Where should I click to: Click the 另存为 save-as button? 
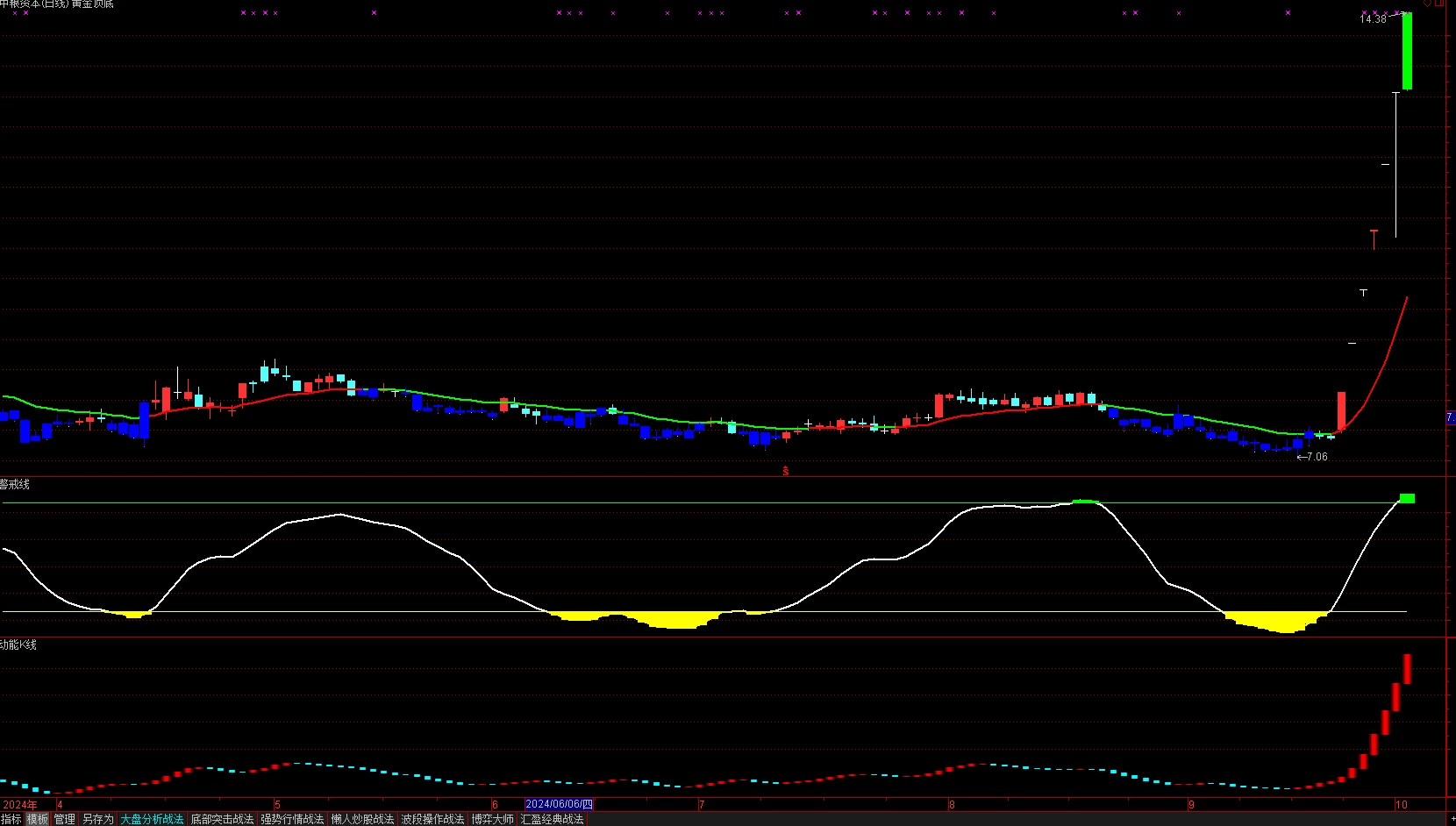(x=98, y=819)
